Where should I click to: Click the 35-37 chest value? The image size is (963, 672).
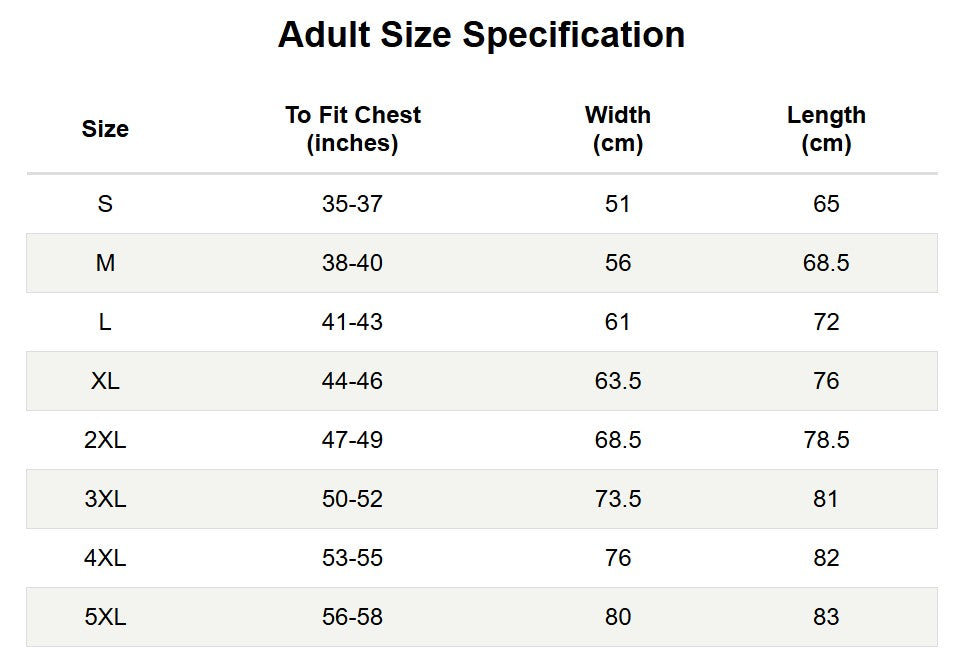(x=353, y=204)
